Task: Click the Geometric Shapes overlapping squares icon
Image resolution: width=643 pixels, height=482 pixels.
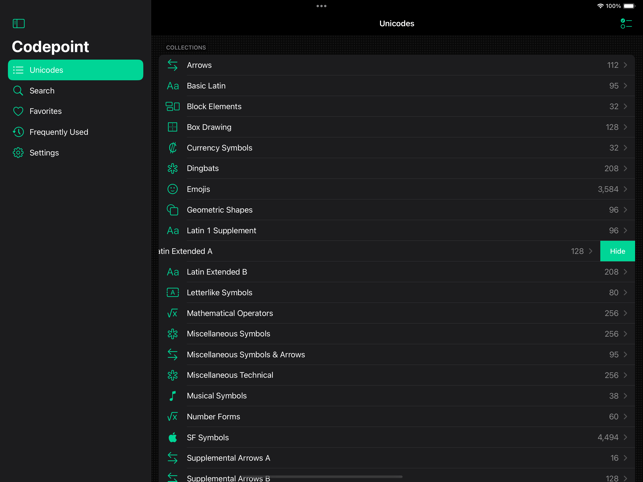Action: coord(173,210)
